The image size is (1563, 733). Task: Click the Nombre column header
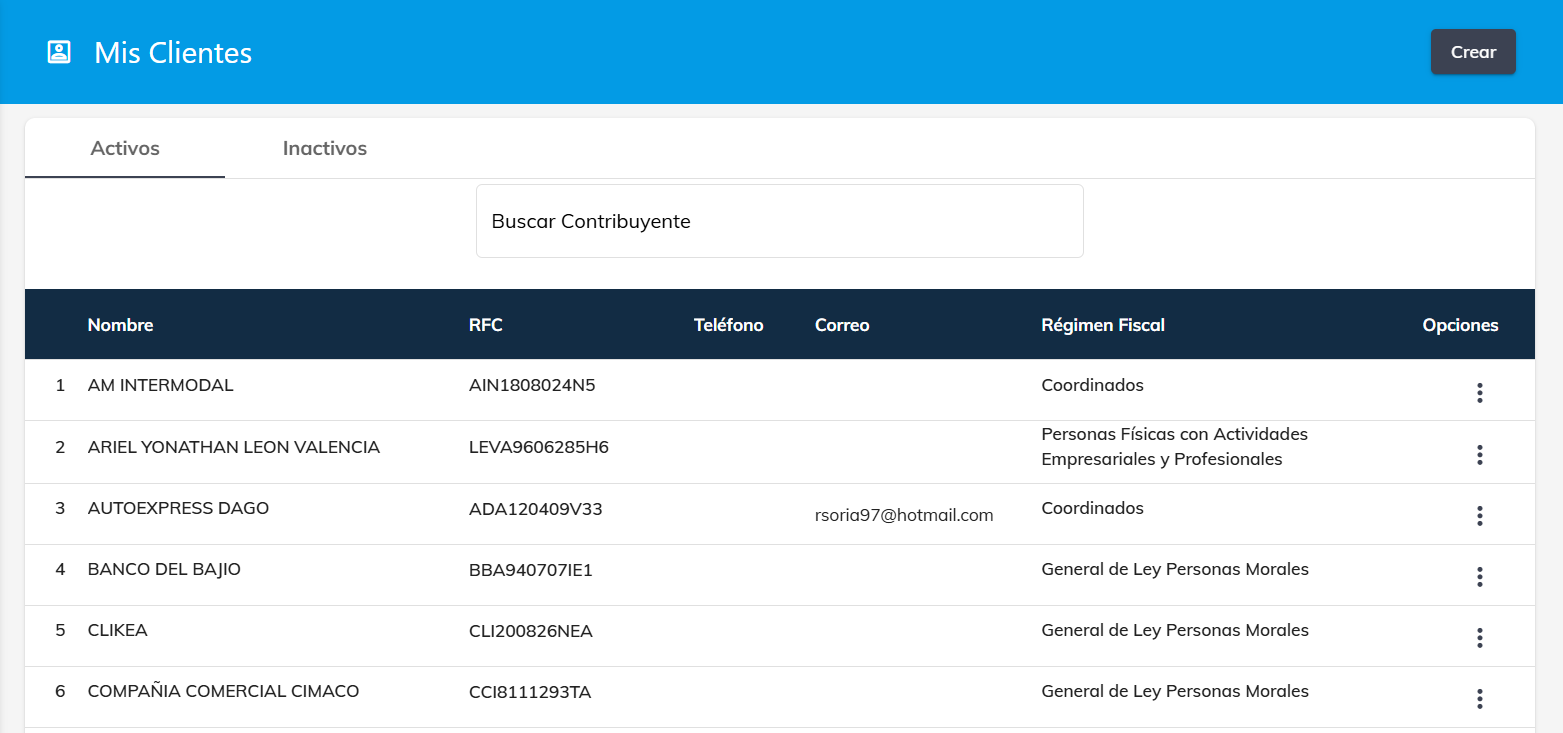[120, 325]
